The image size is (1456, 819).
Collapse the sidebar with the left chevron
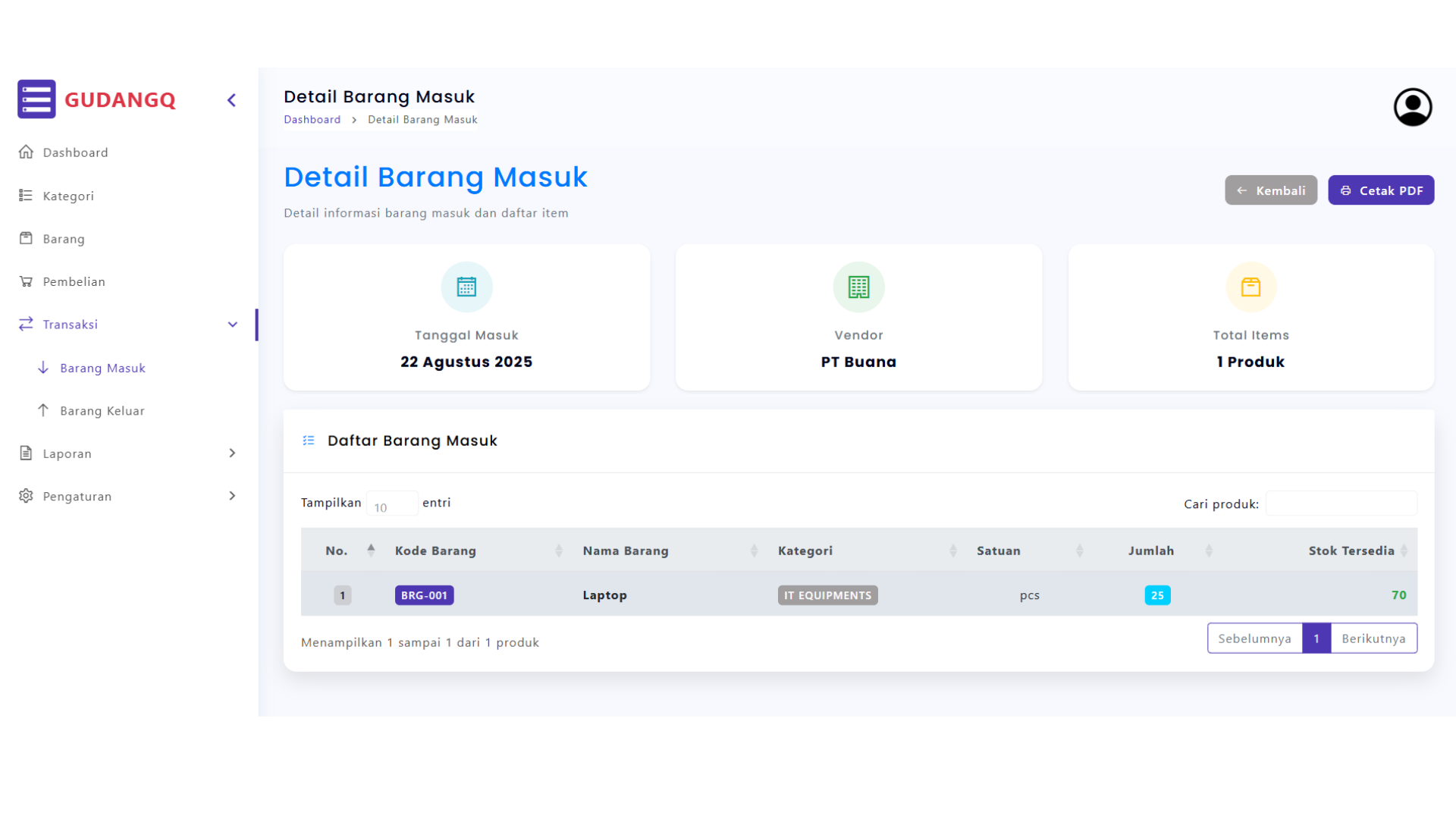(x=231, y=100)
